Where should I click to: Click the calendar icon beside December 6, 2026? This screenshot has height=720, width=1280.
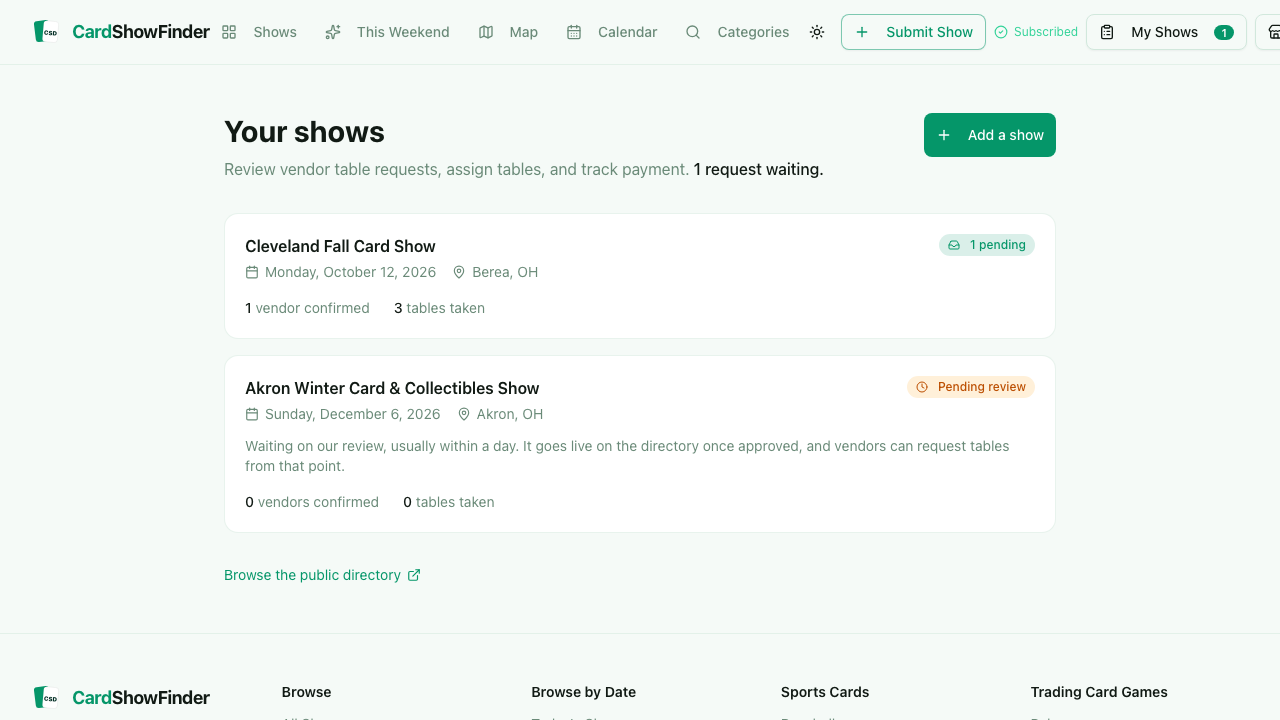coord(252,414)
